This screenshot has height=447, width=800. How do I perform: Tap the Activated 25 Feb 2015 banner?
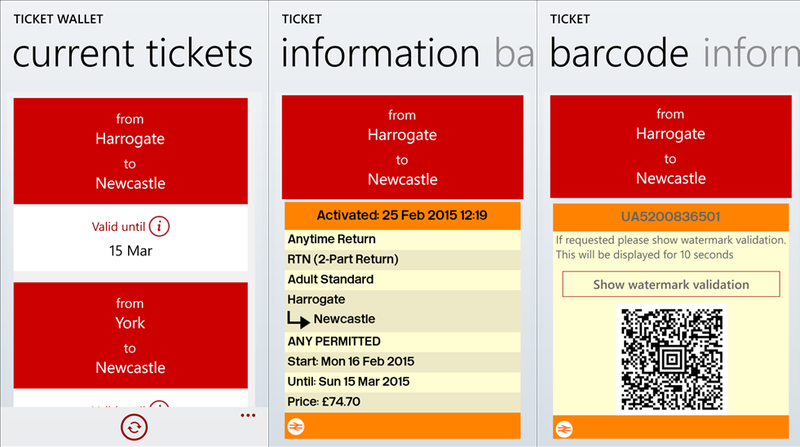point(402,215)
